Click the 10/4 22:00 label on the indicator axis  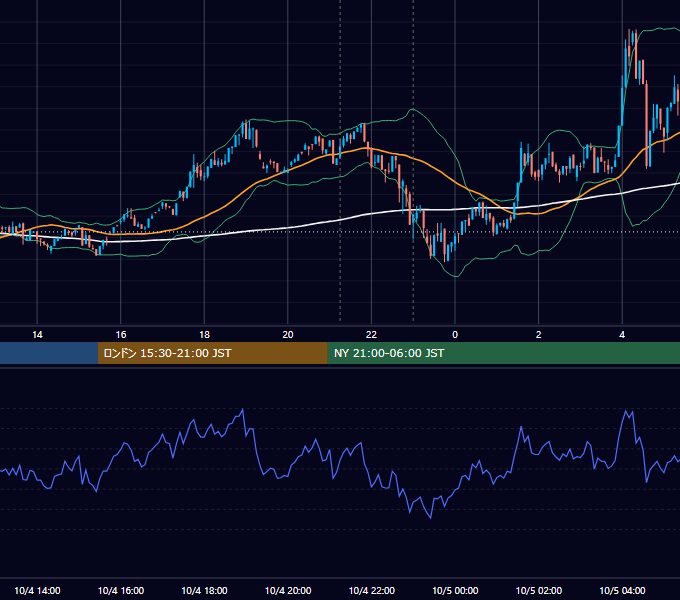(372, 590)
